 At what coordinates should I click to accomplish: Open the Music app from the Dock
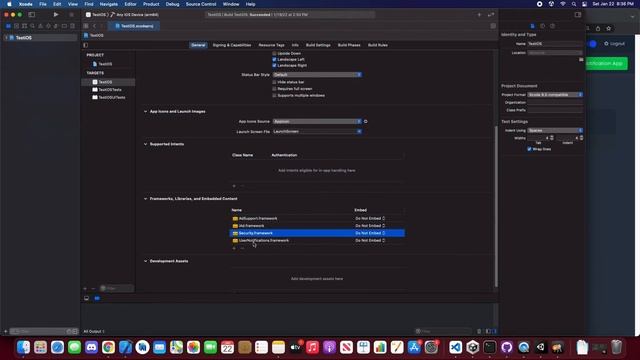point(312,347)
